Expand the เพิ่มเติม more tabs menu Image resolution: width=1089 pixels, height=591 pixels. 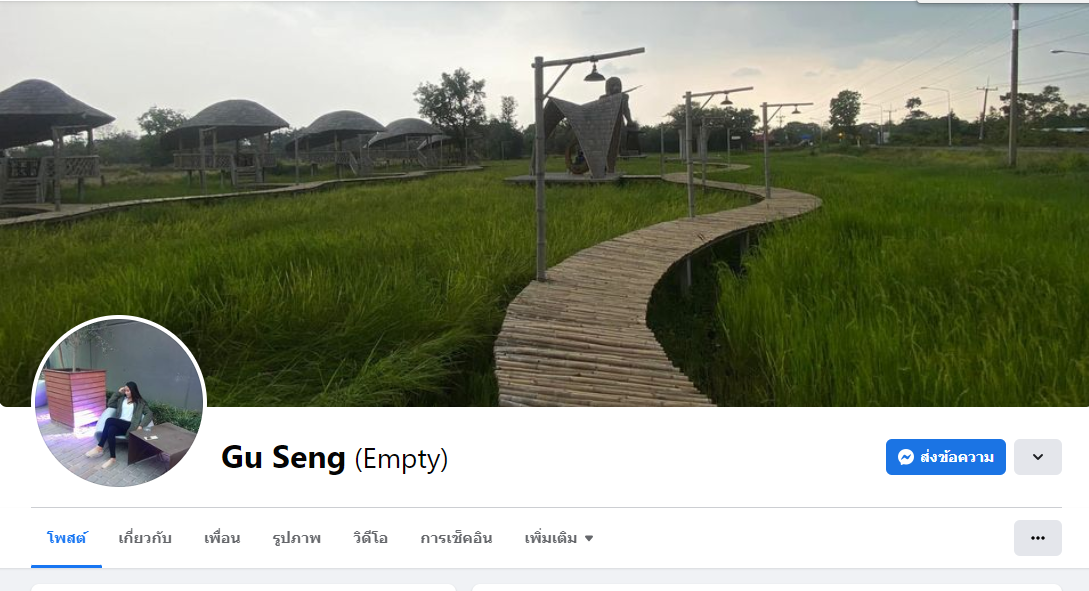click(x=558, y=538)
